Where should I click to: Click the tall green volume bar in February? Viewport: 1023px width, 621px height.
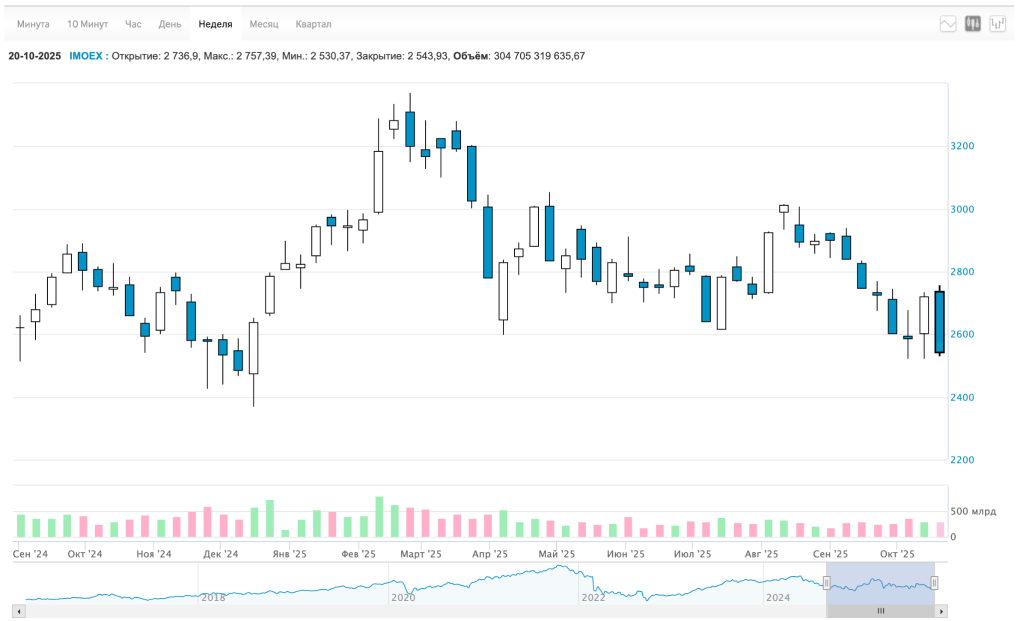point(379,517)
